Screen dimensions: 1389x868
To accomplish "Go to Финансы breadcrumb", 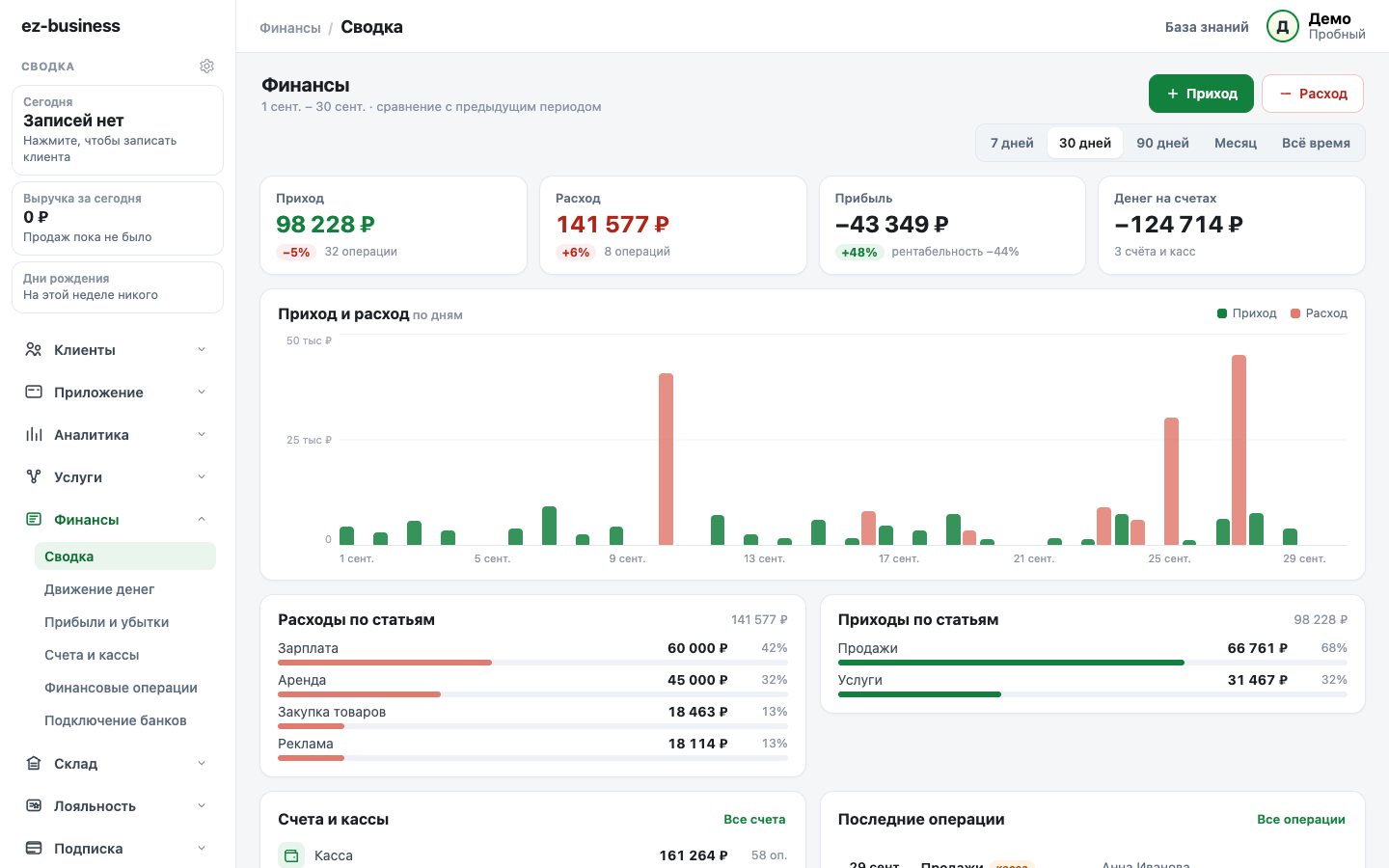I will (x=290, y=28).
